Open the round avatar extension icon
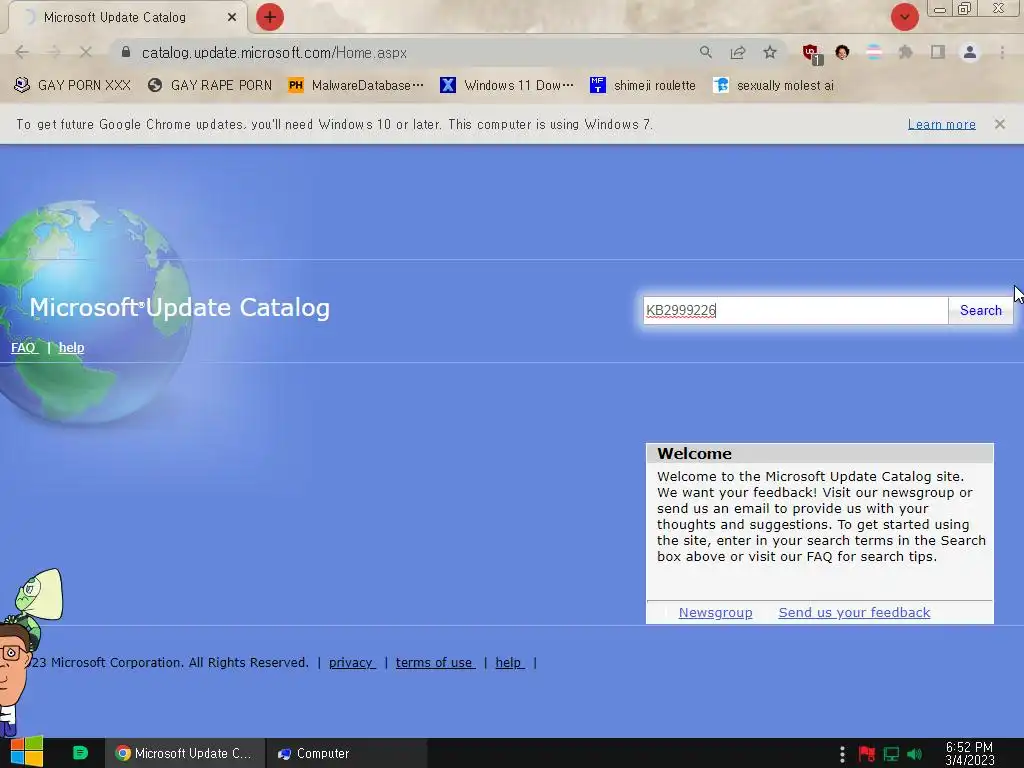 [842, 52]
